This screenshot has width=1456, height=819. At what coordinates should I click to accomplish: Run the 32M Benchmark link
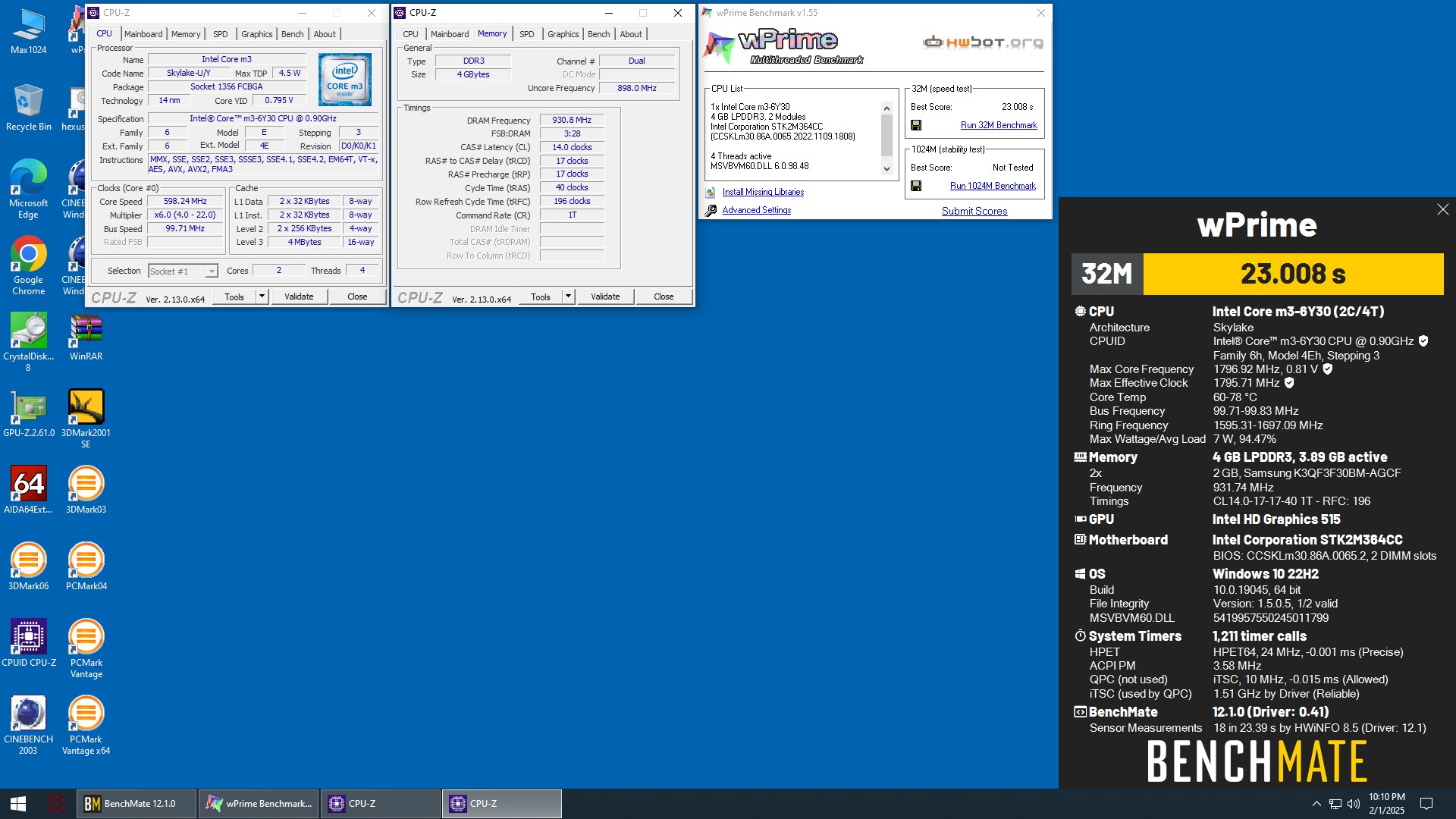tap(999, 125)
